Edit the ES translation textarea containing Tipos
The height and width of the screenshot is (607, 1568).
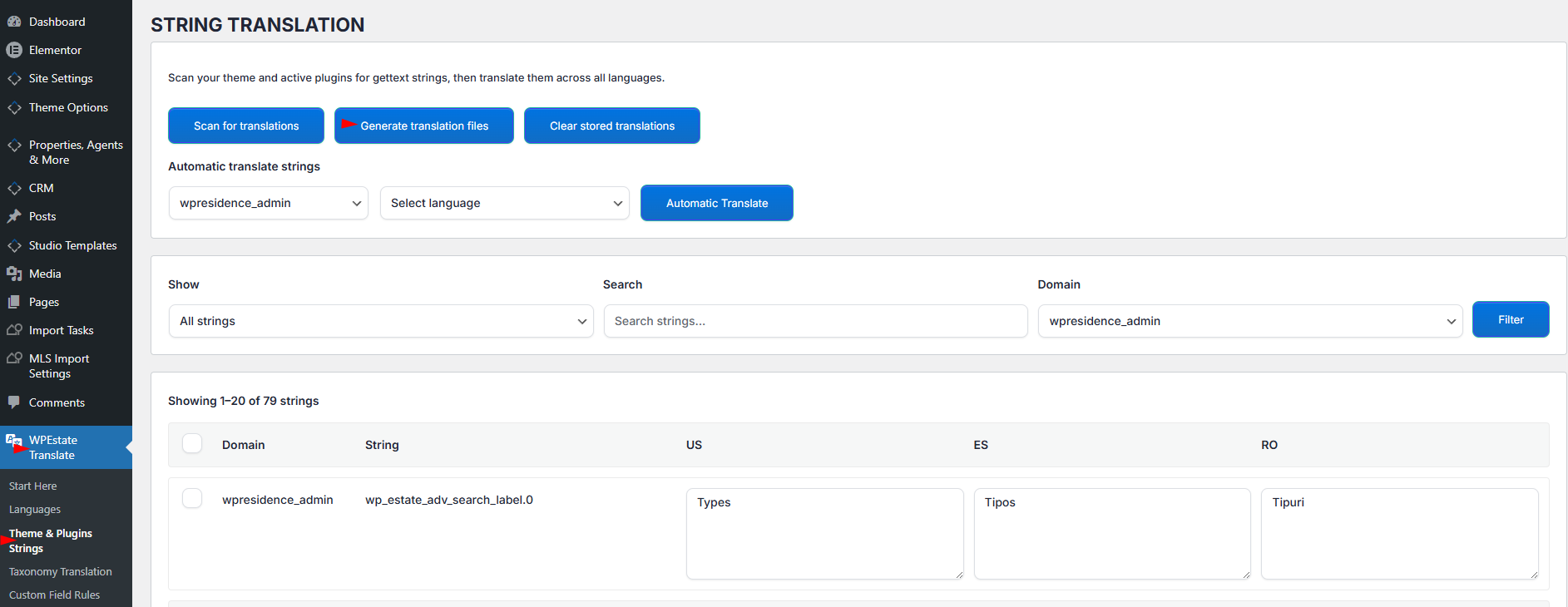[x=1111, y=533]
